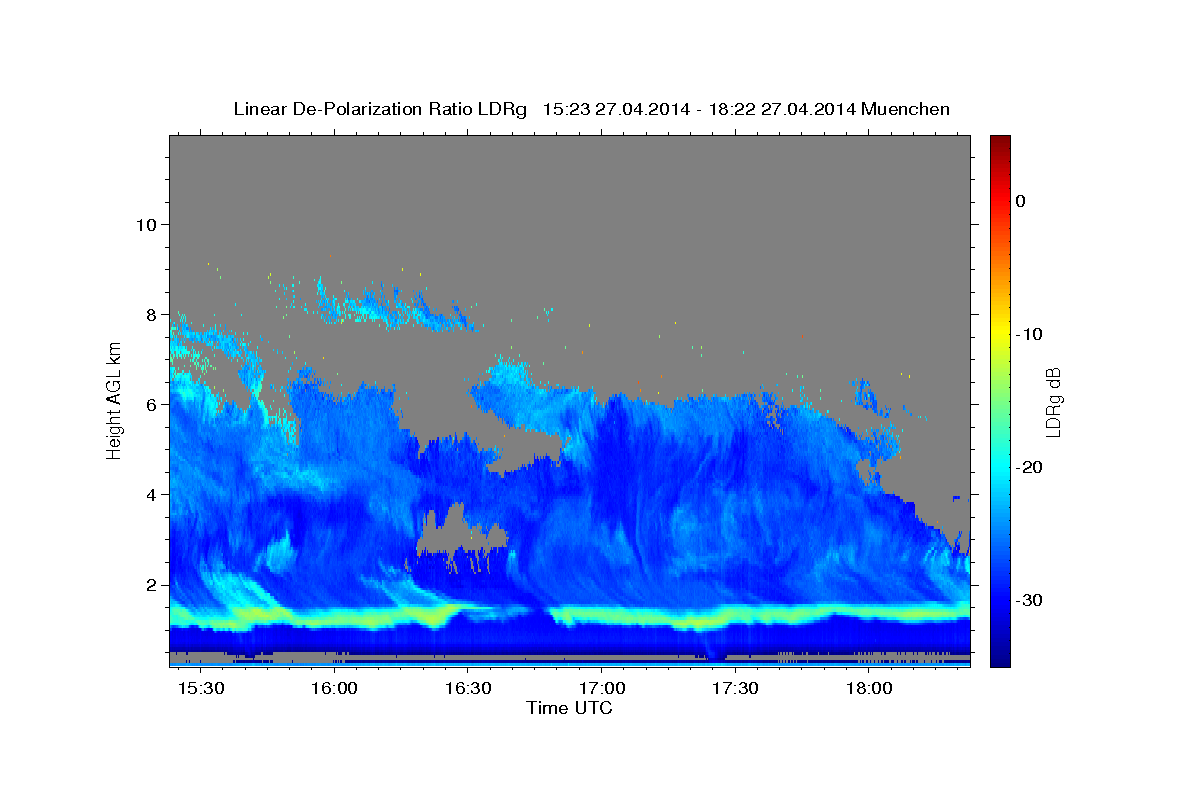Pick the yellow band of the colorbar
Viewport: 1200px width, 800px height.
[1000, 330]
